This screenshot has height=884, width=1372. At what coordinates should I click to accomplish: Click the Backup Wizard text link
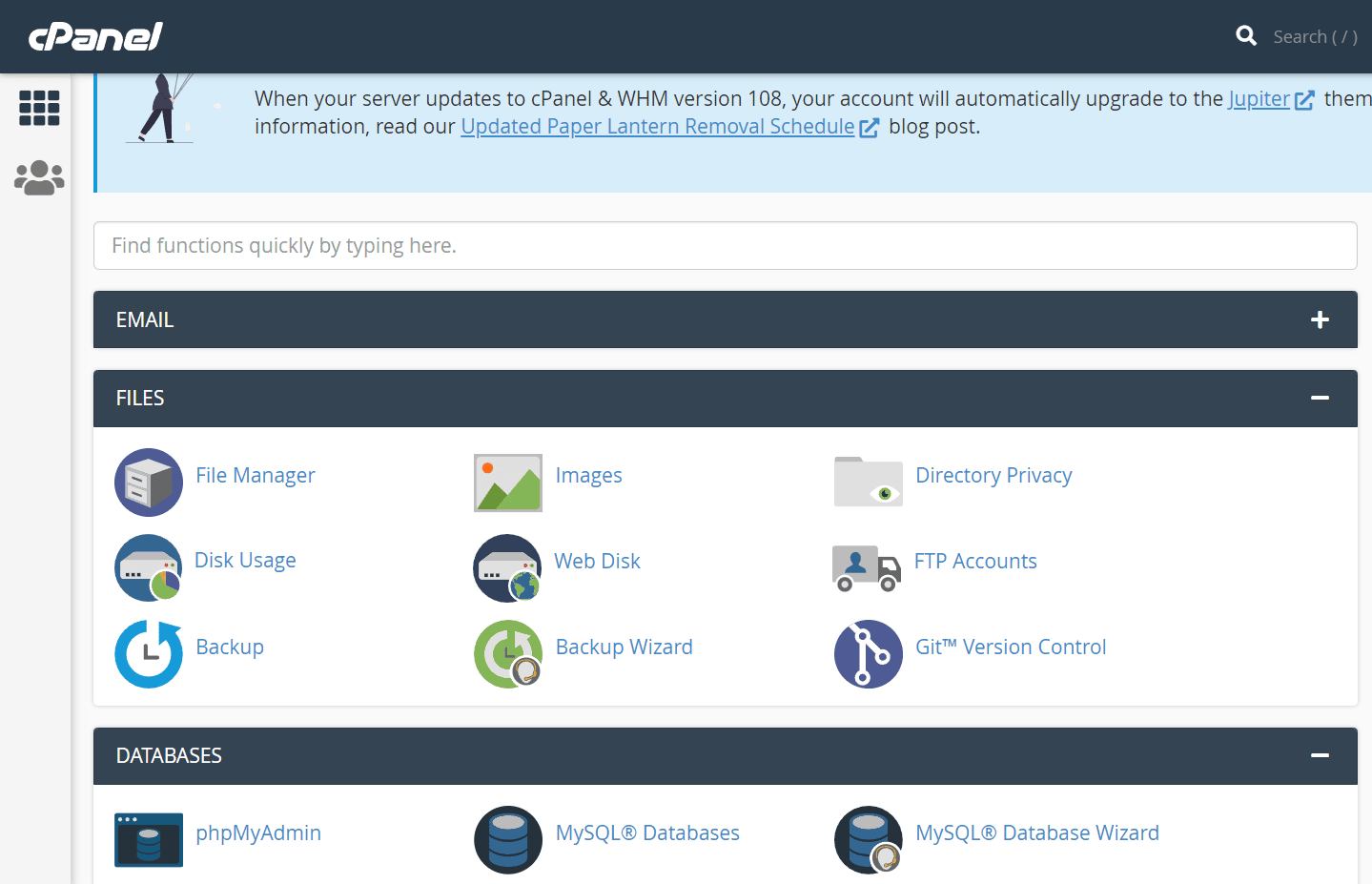(625, 647)
